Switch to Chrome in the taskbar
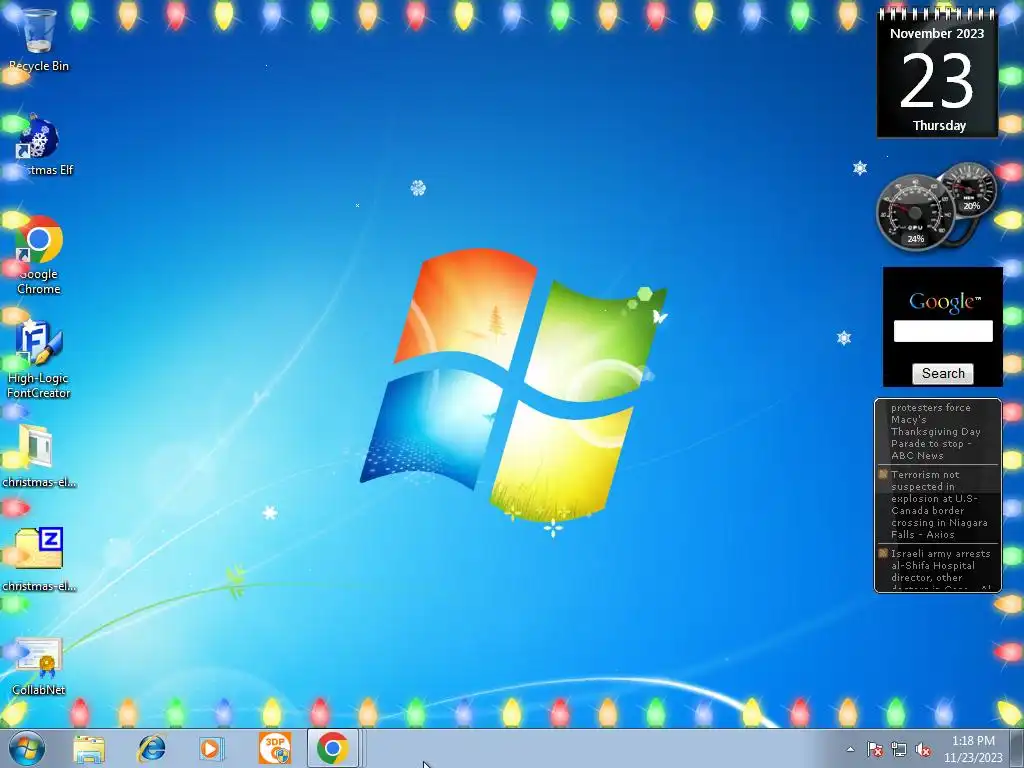1024x768 pixels. (x=333, y=748)
